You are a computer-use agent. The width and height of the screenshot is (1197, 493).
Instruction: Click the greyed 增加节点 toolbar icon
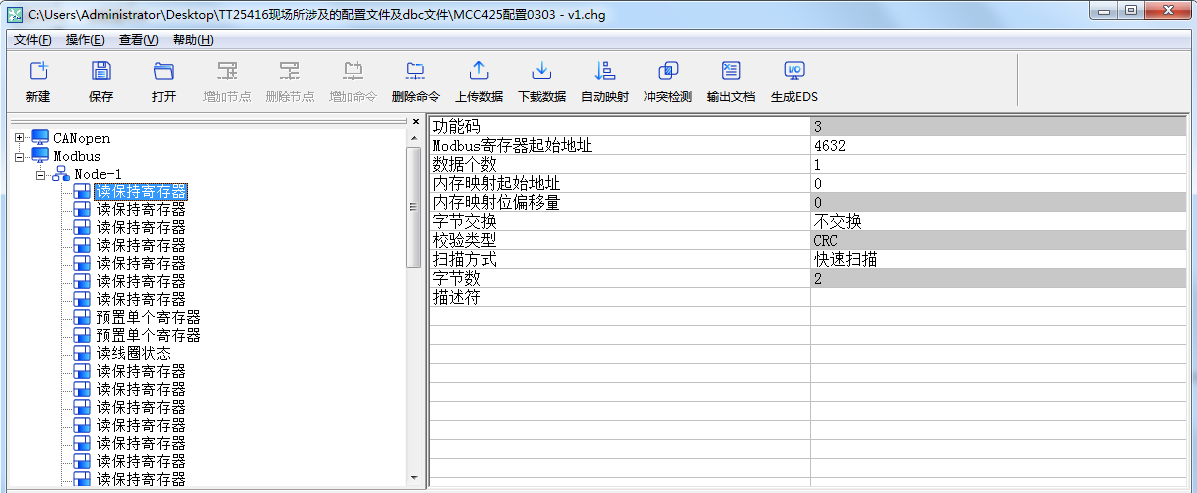[227, 72]
